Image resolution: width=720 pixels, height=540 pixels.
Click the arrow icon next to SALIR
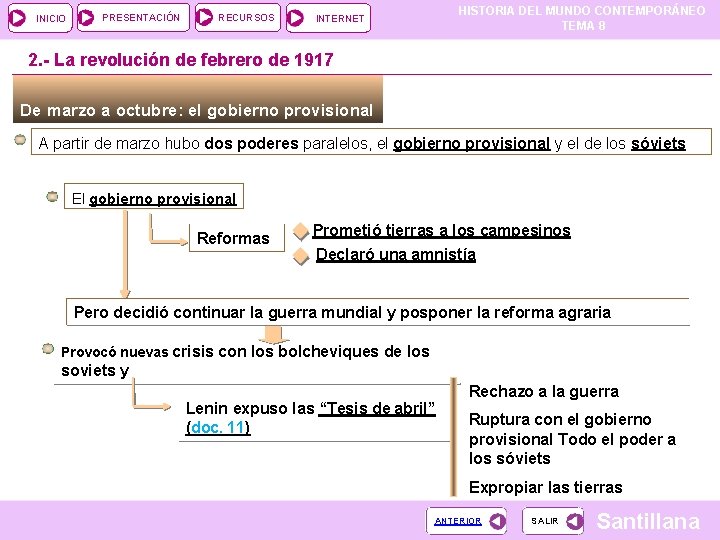point(574,521)
